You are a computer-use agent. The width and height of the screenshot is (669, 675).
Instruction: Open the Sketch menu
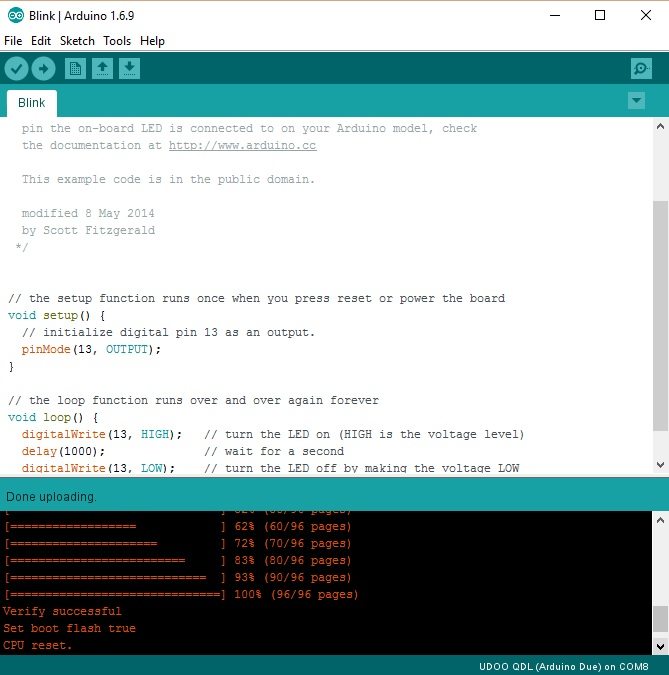tap(77, 41)
